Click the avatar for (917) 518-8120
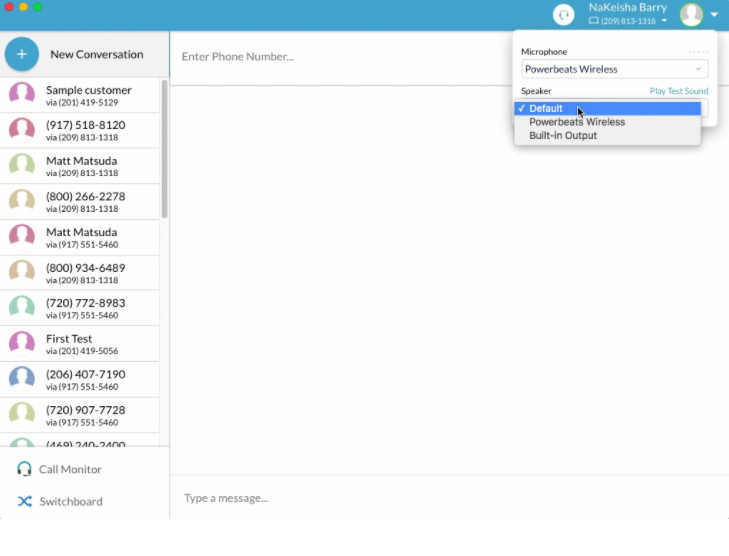 22,130
